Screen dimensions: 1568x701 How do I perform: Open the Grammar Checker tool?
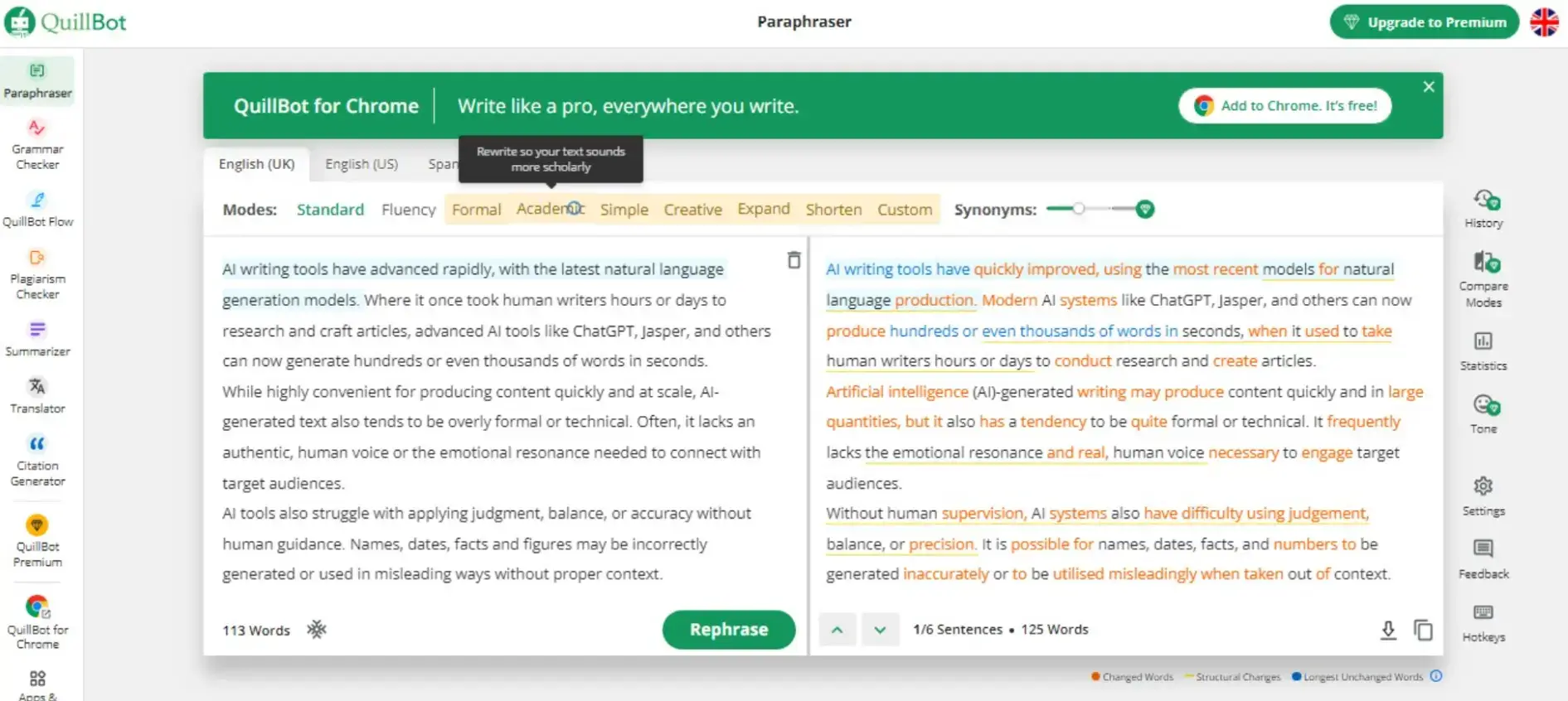[x=37, y=143]
